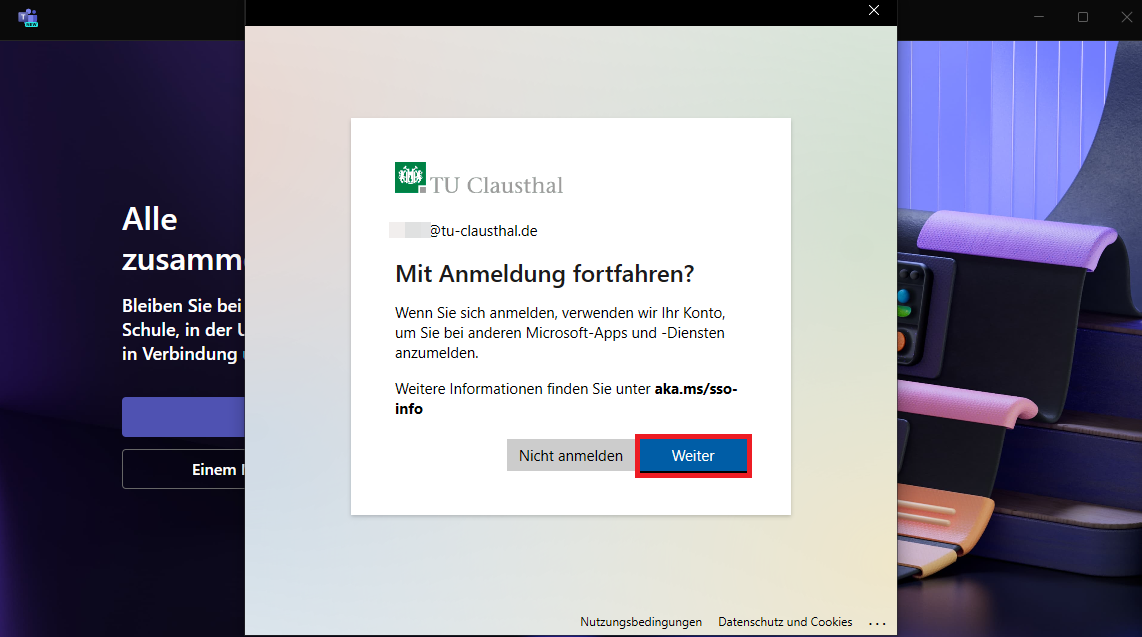The height and width of the screenshot is (637, 1142).
Task: Open 'Datenschutz und Cookies' link
Action: click(785, 622)
